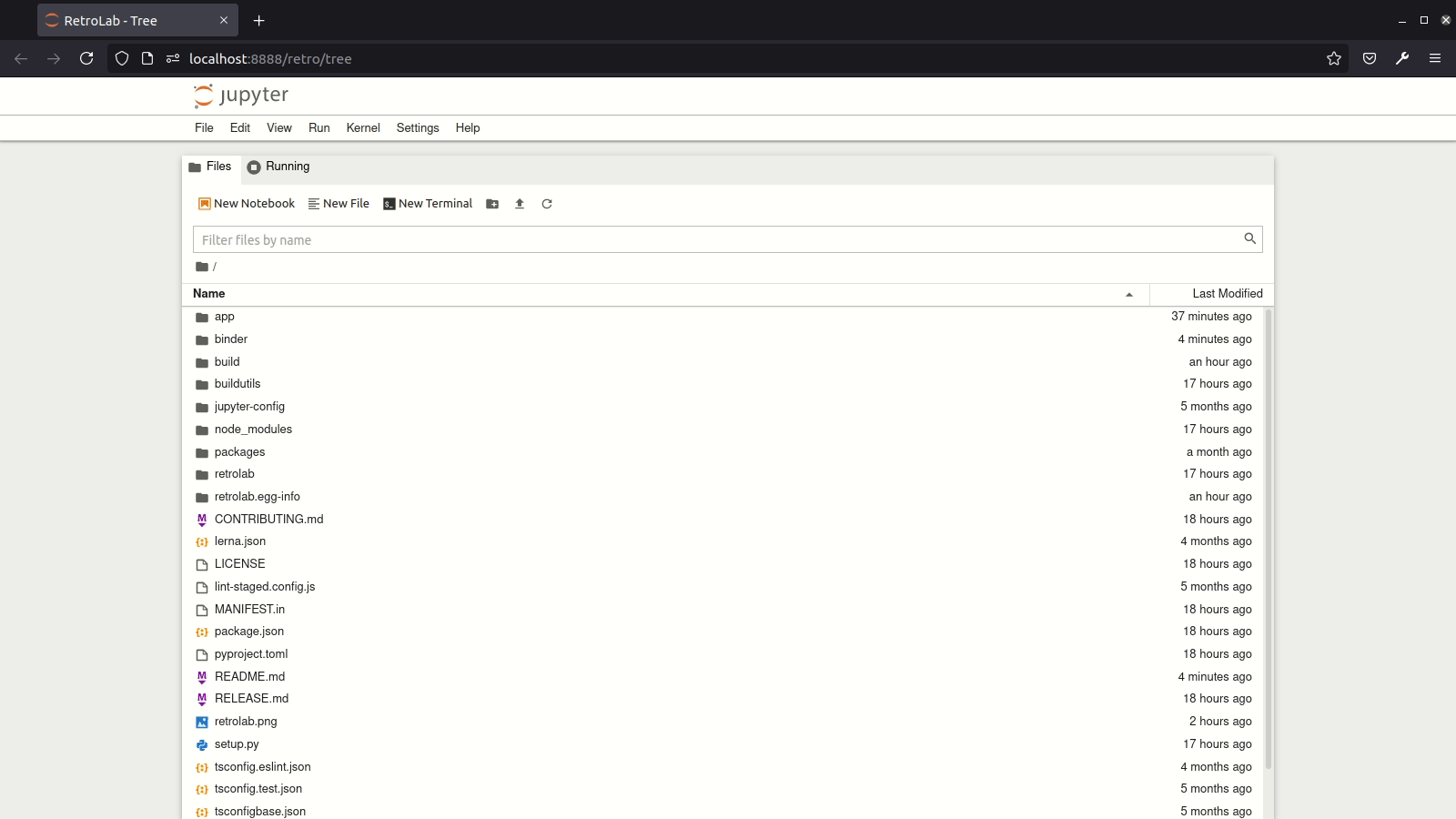
Task: Click the CONTRIBUTING.md markdown icon
Action: 202,520
